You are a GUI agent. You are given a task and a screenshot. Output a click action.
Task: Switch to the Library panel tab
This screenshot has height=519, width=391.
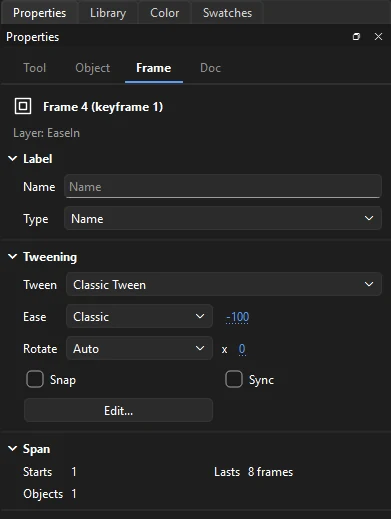pos(108,13)
